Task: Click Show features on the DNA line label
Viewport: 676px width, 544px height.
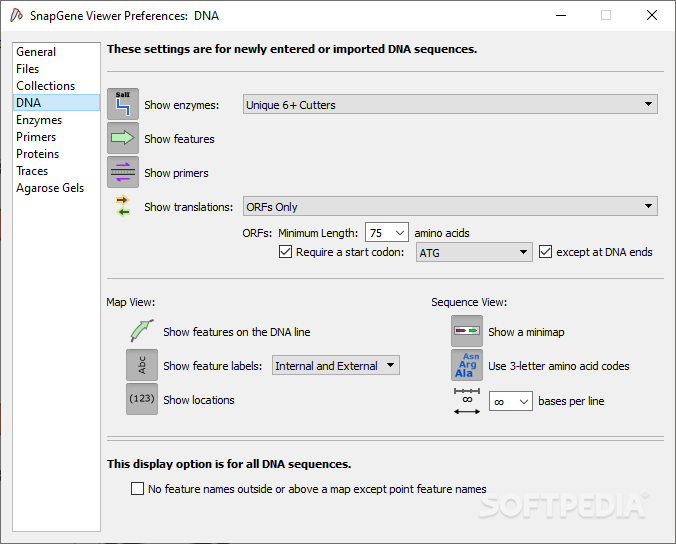Action: (x=237, y=332)
